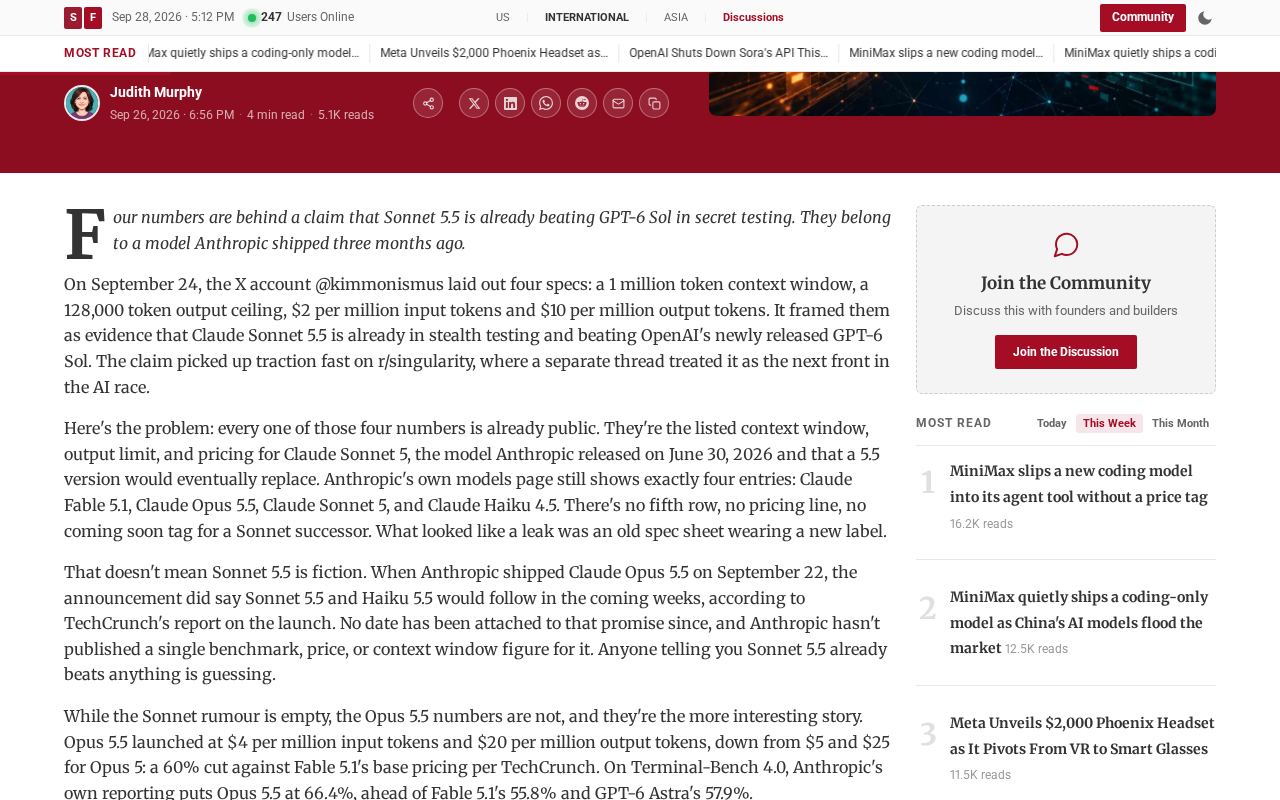Image resolution: width=1280 pixels, height=800 pixels.
Task: Select the Today most-read tab
Action: [1052, 424]
